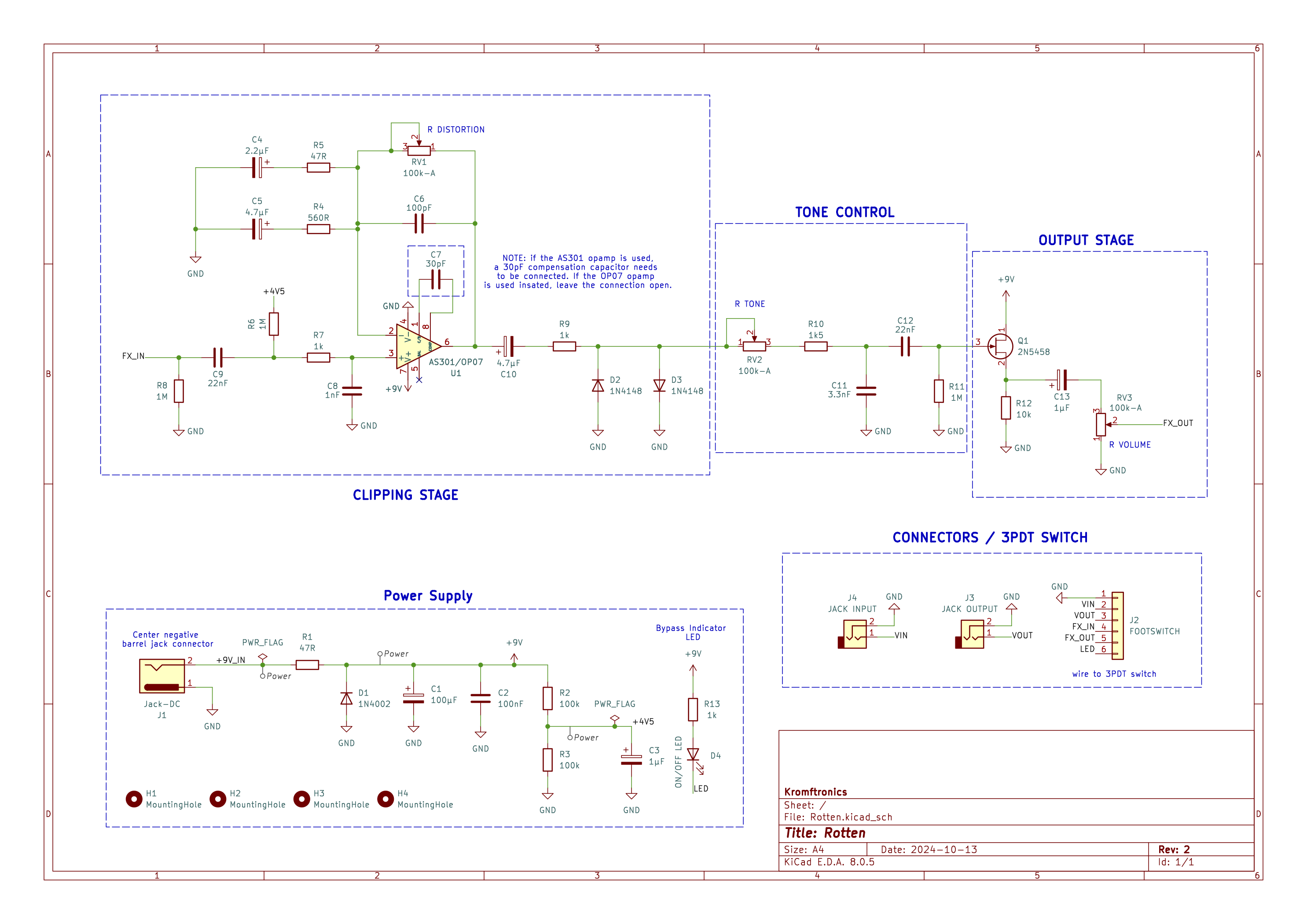Select the C1 100µF electrolytic capacitor symbol
Viewport: 1307px width, 924px height.
(413, 698)
